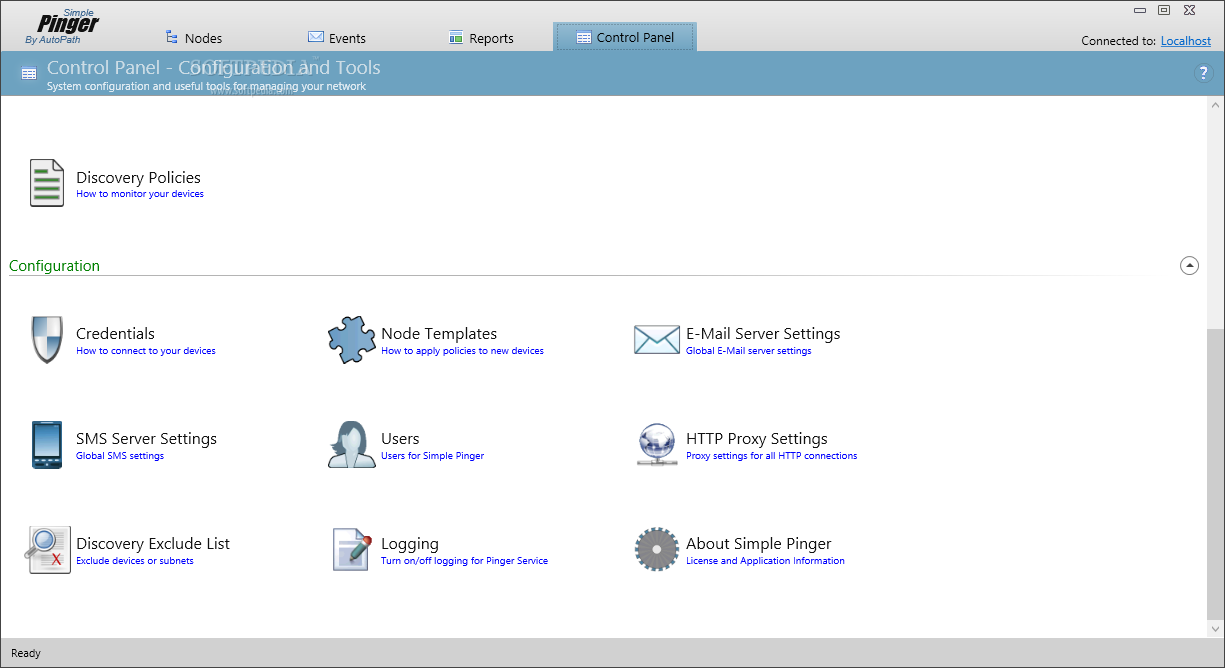This screenshot has height=668, width=1225.
Task: Click the Credentials shield icon
Action: pos(47,339)
